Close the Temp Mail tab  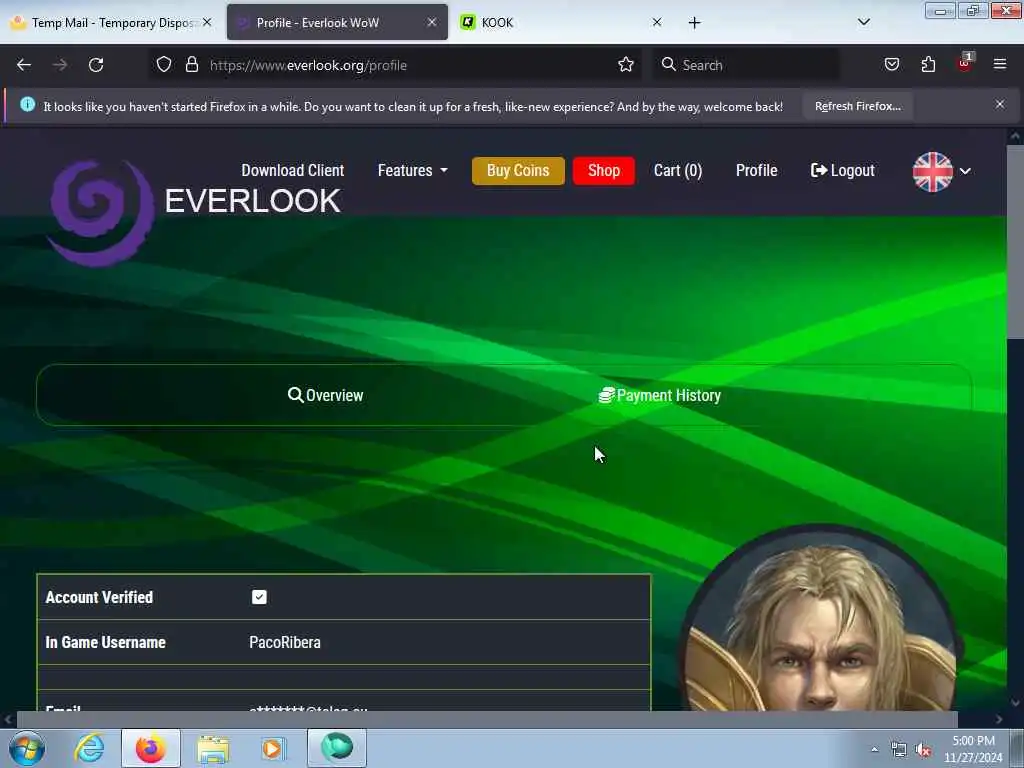pyautogui.click(x=207, y=22)
